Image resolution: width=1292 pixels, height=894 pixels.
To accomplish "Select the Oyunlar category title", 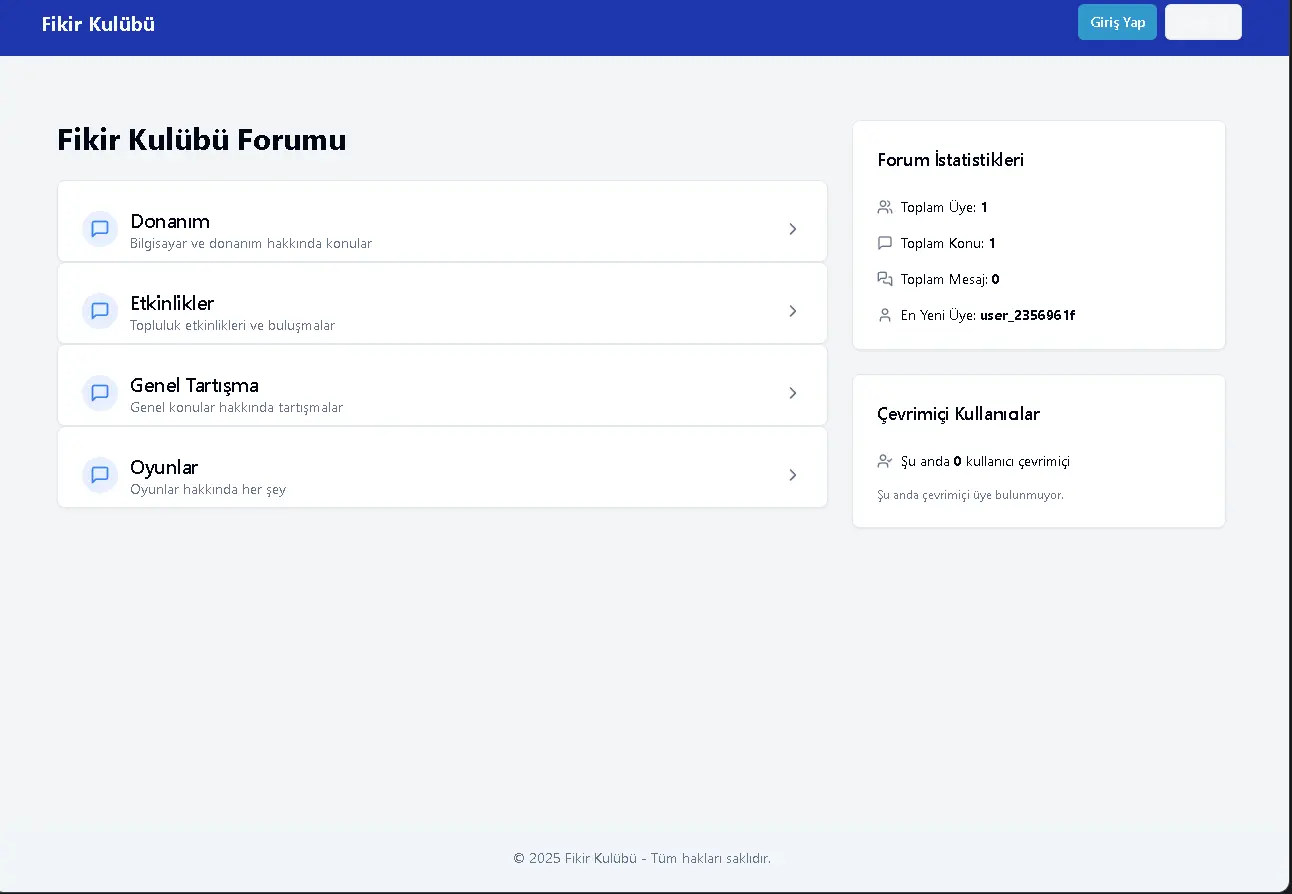I will coord(164,467).
